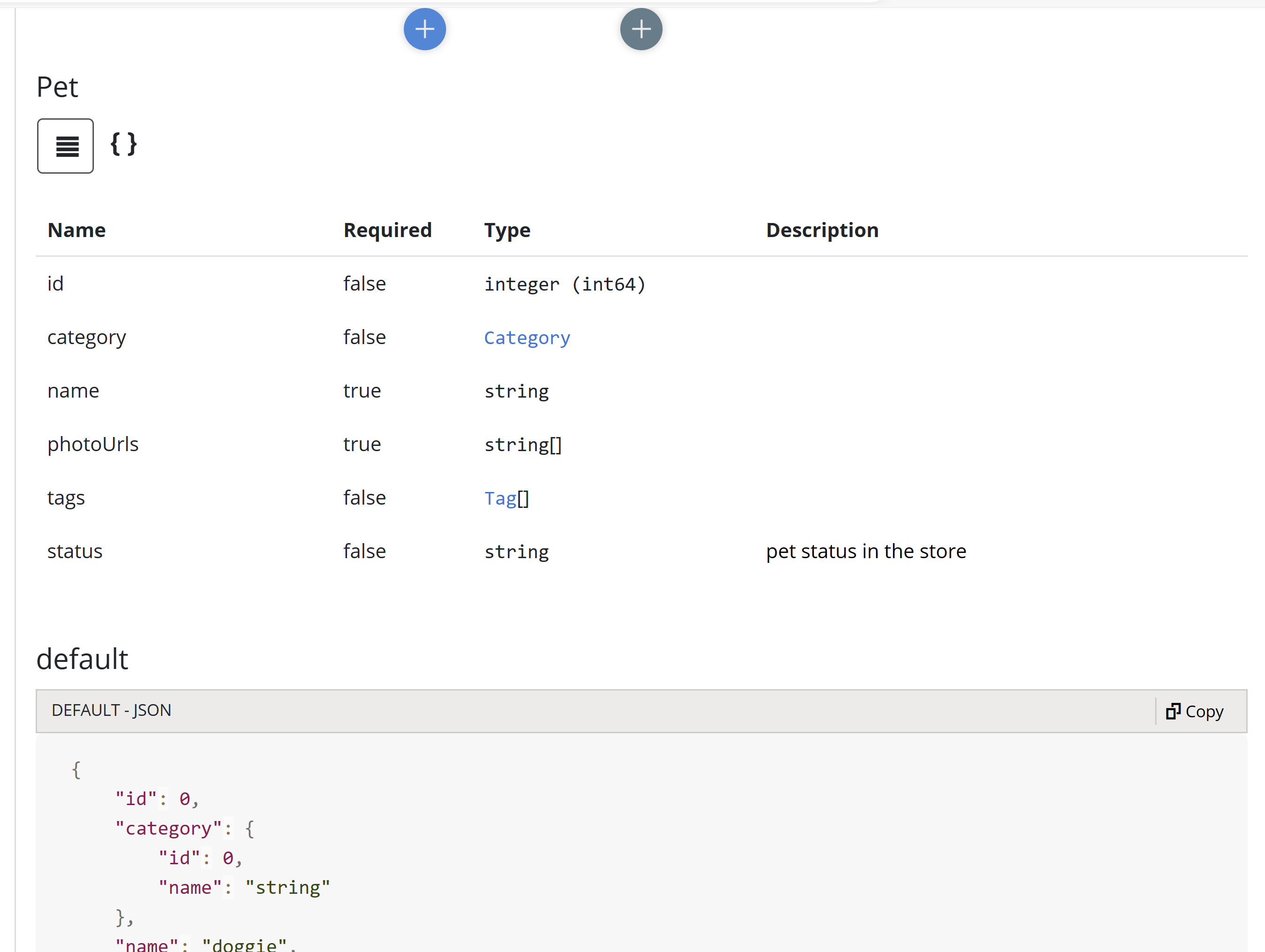Click the status property name

coord(75,551)
